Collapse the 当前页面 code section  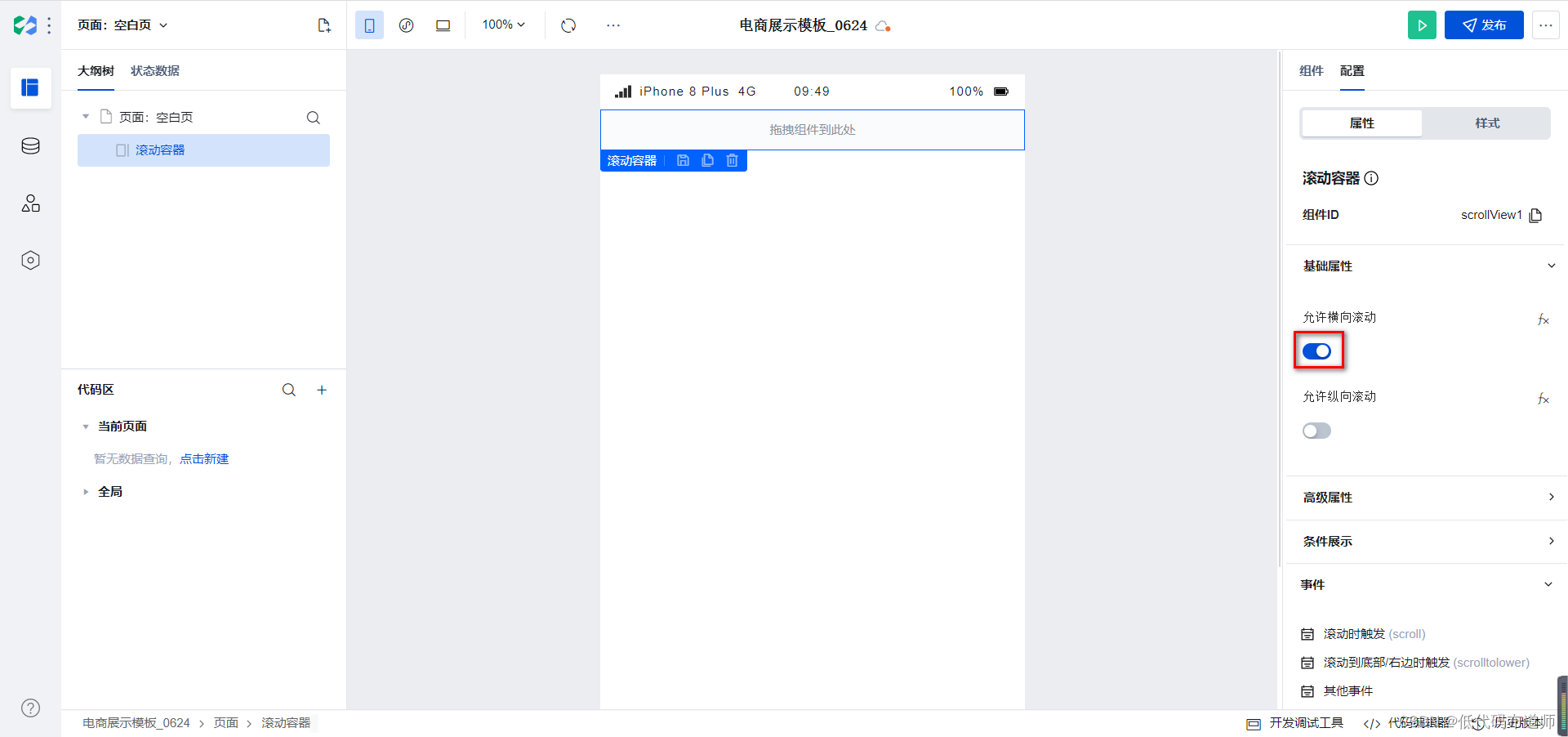click(x=86, y=427)
